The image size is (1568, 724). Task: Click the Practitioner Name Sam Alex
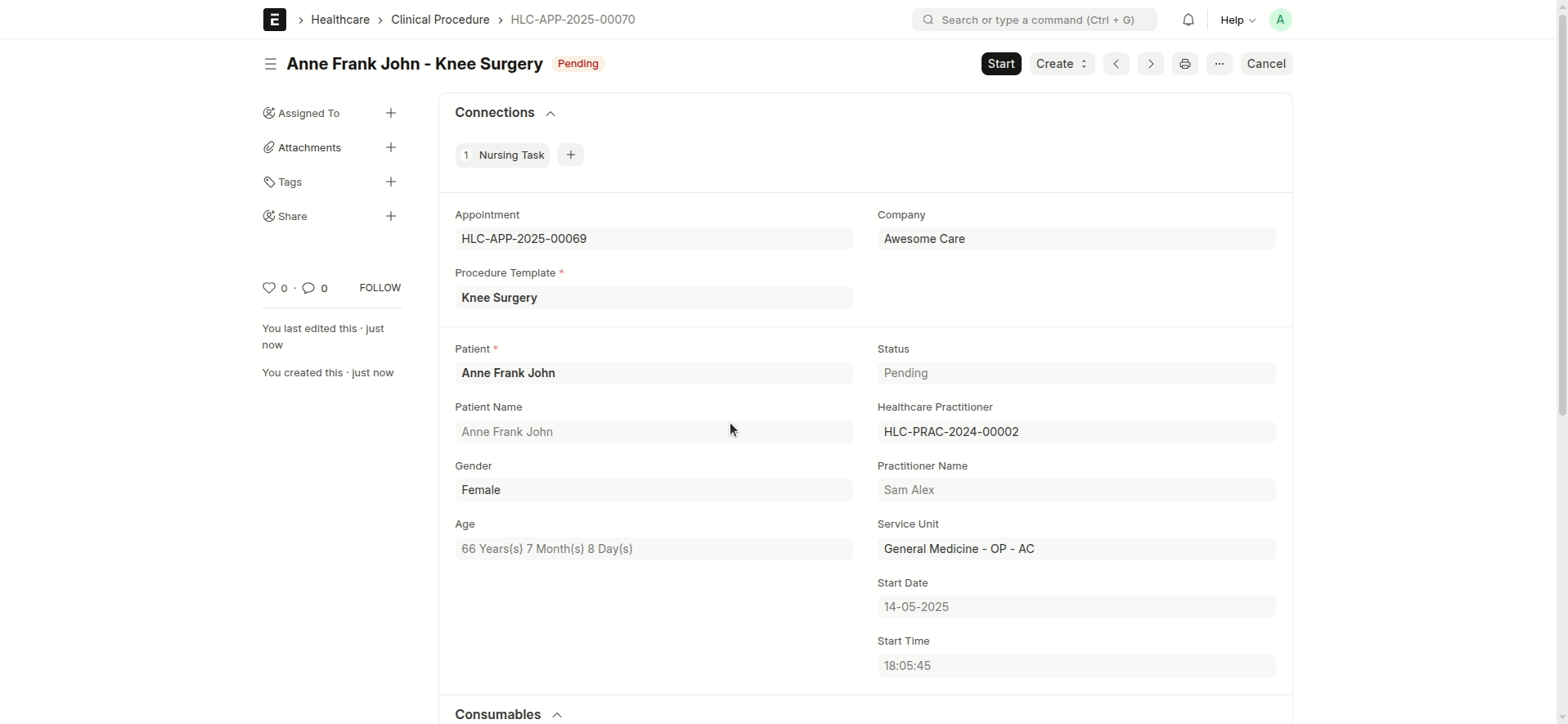point(1076,490)
